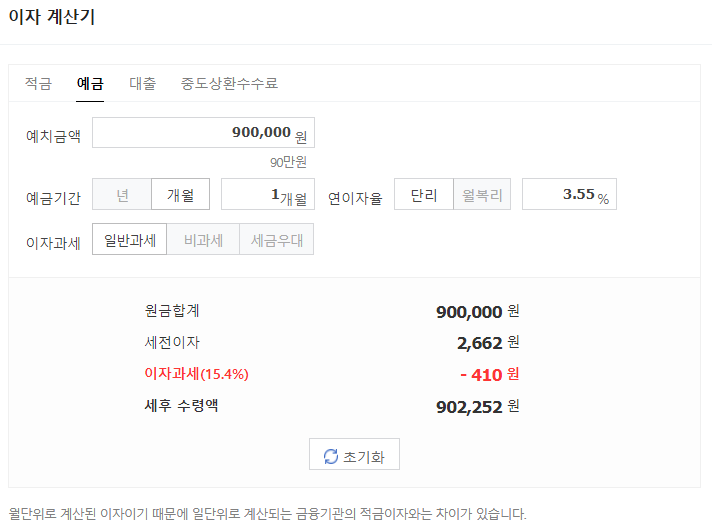Click the 원금합계 label
Viewport: 712px width, 526px height.
tap(172, 311)
